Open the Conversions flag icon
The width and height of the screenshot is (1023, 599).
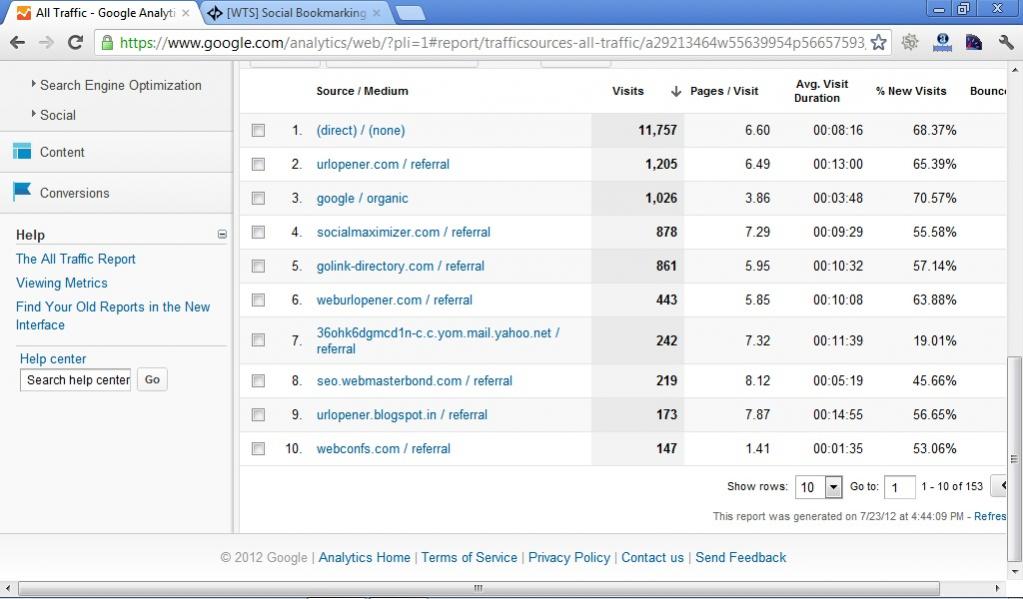coord(22,192)
